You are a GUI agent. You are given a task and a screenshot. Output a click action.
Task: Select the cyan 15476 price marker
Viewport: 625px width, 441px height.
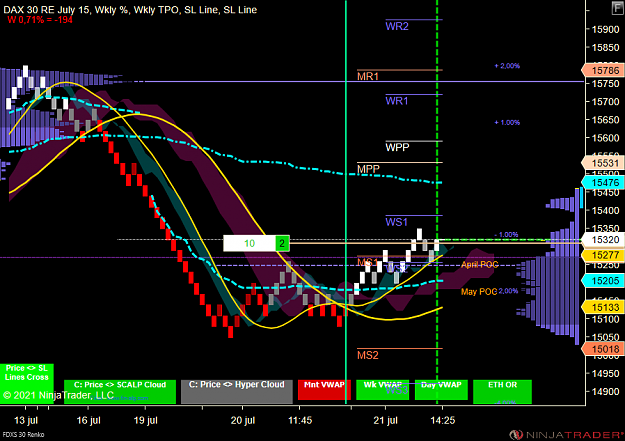pos(603,183)
